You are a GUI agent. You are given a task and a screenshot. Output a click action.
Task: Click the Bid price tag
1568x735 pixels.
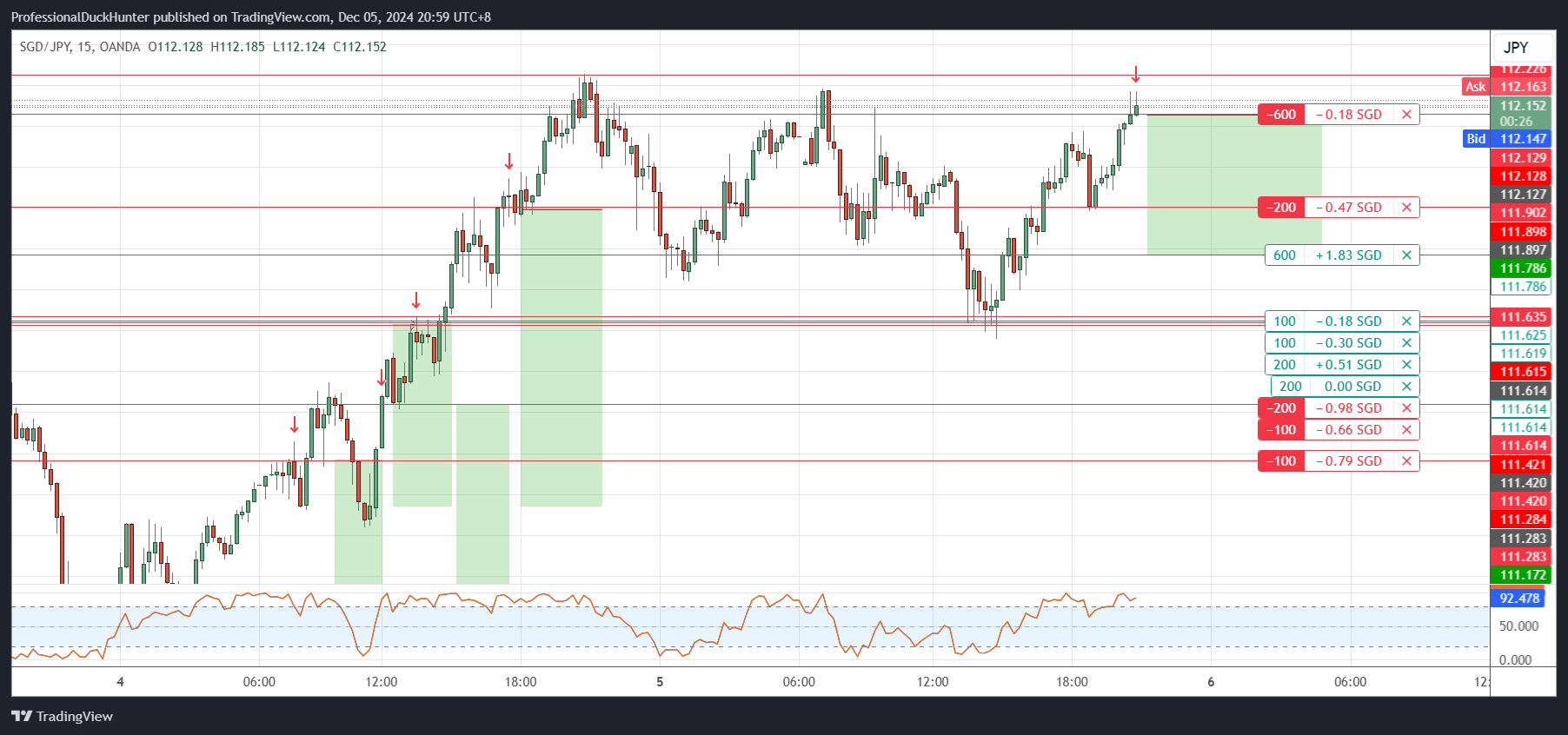pos(1476,139)
